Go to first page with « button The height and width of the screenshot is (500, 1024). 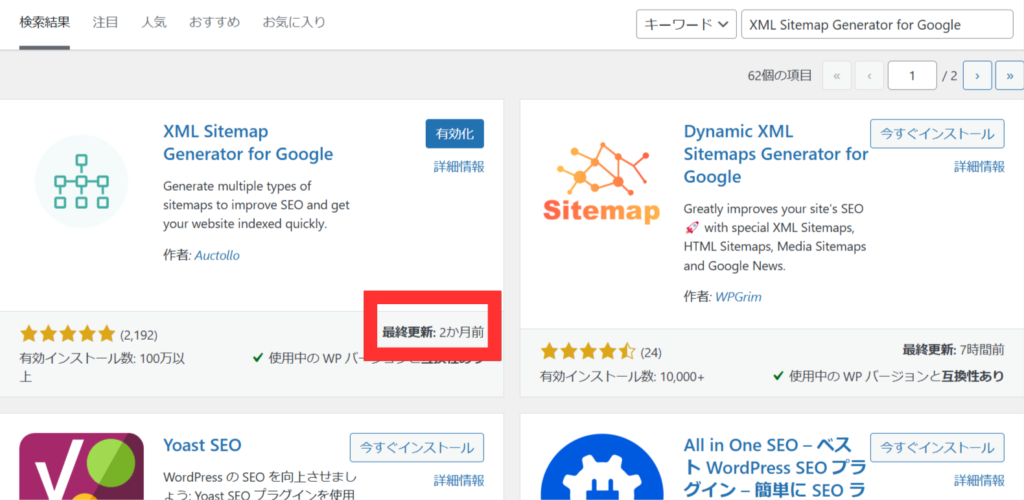pyautogui.click(x=837, y=76)
